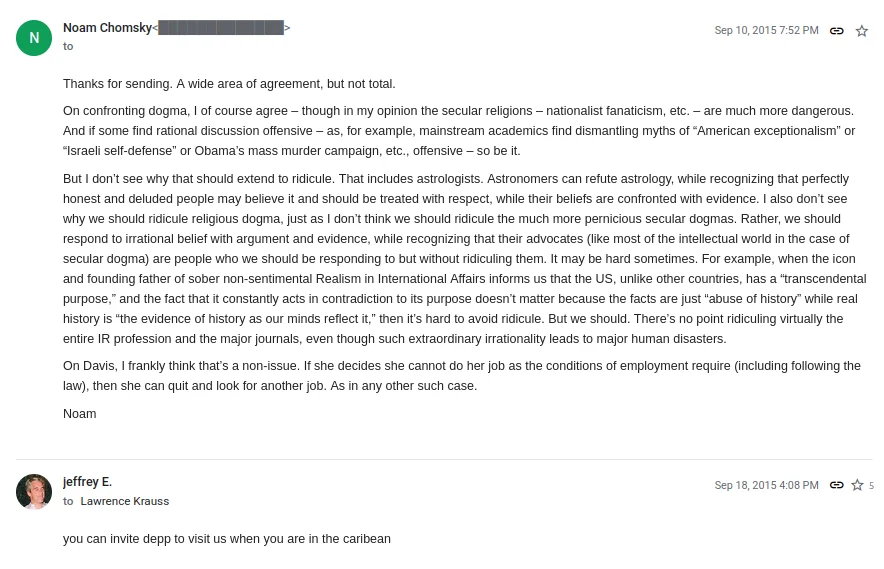
Task: Expand recipient details under Noam Chomsky
Action: pyautogui.click(x=68, y=46)
